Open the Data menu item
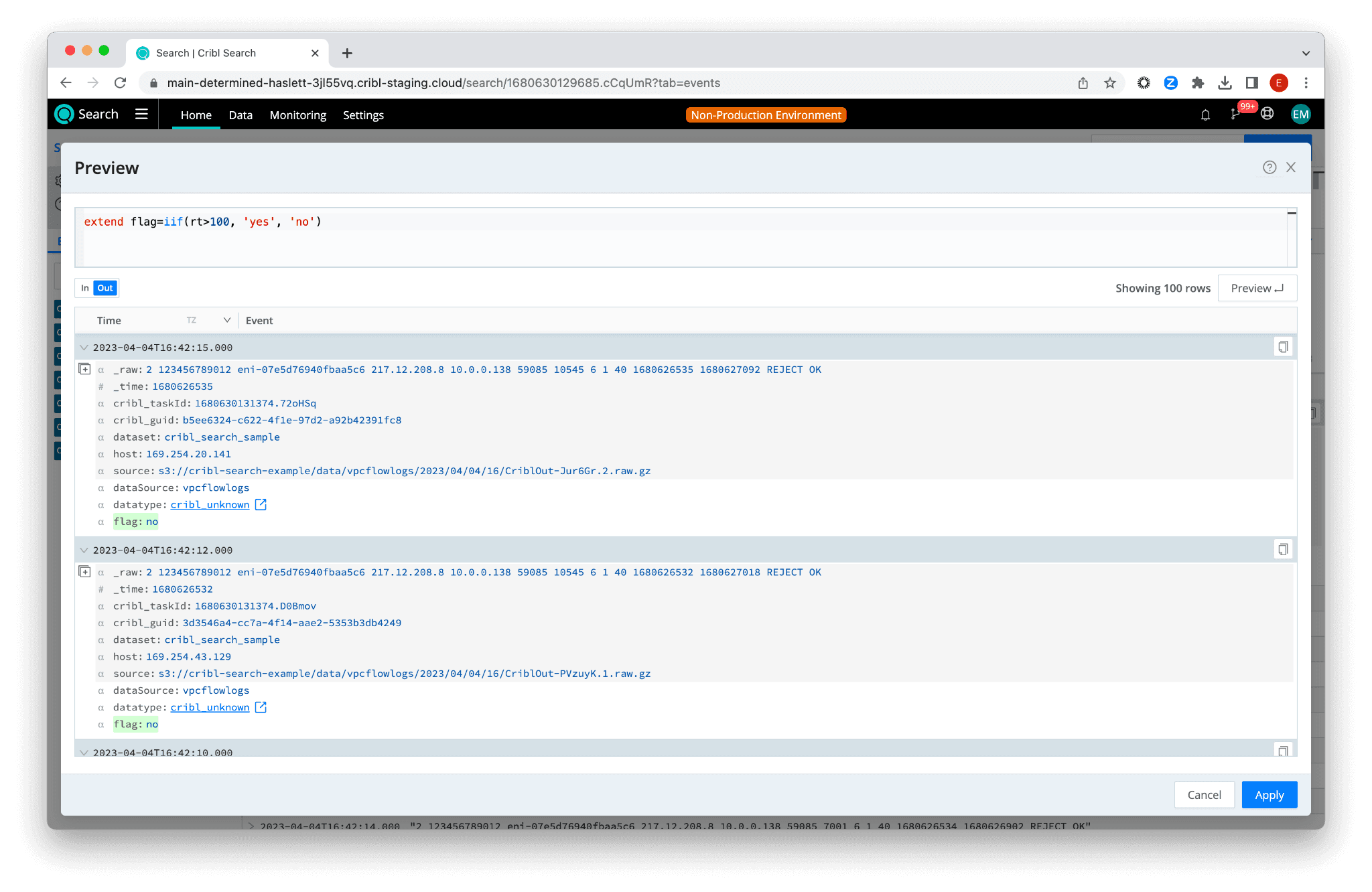This screenshot has width=1372, height=892. [x=241, y=115]
